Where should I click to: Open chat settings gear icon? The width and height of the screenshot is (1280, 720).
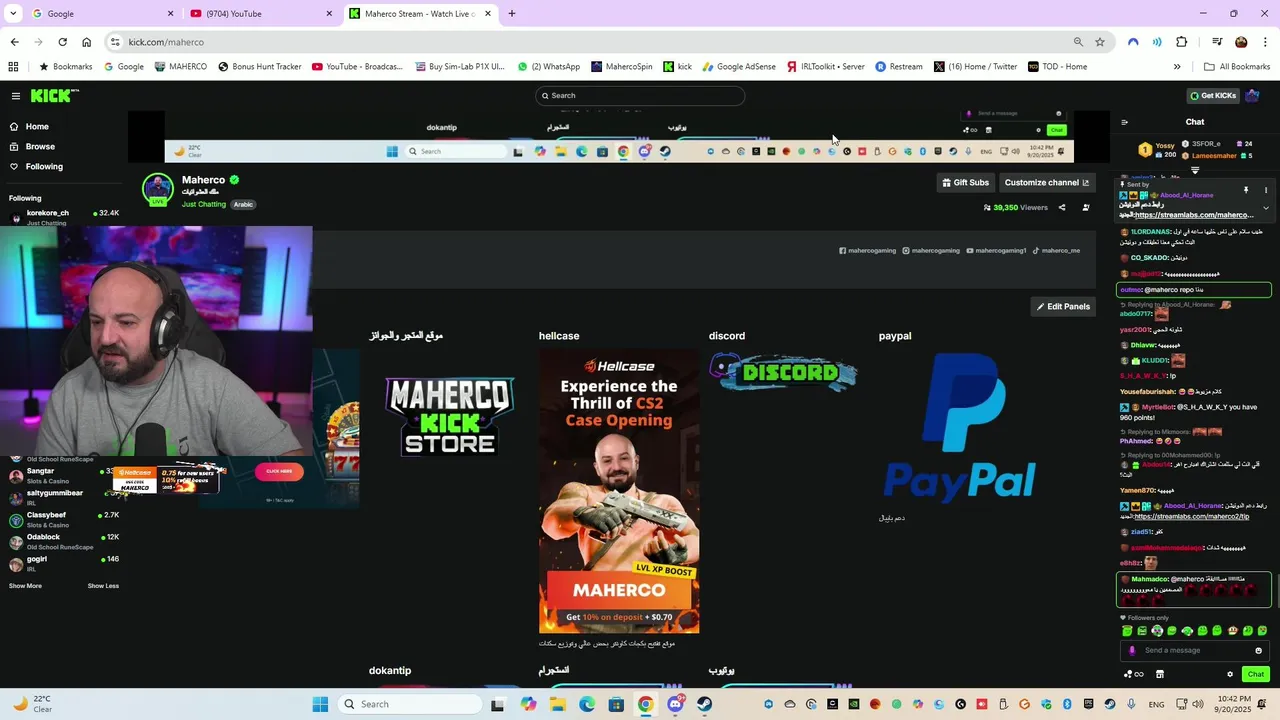[x=1230, y=674]
